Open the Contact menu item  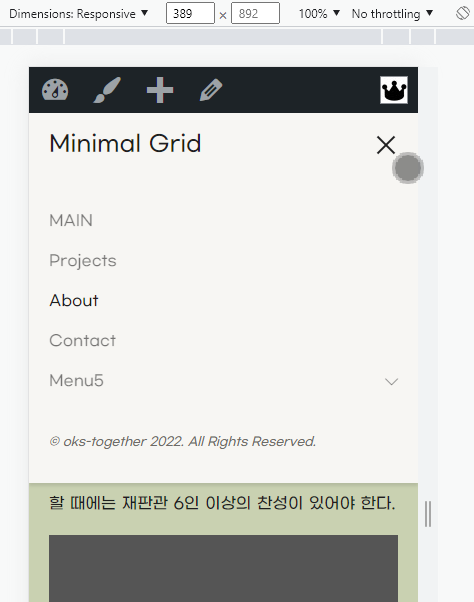pos(83,341)
